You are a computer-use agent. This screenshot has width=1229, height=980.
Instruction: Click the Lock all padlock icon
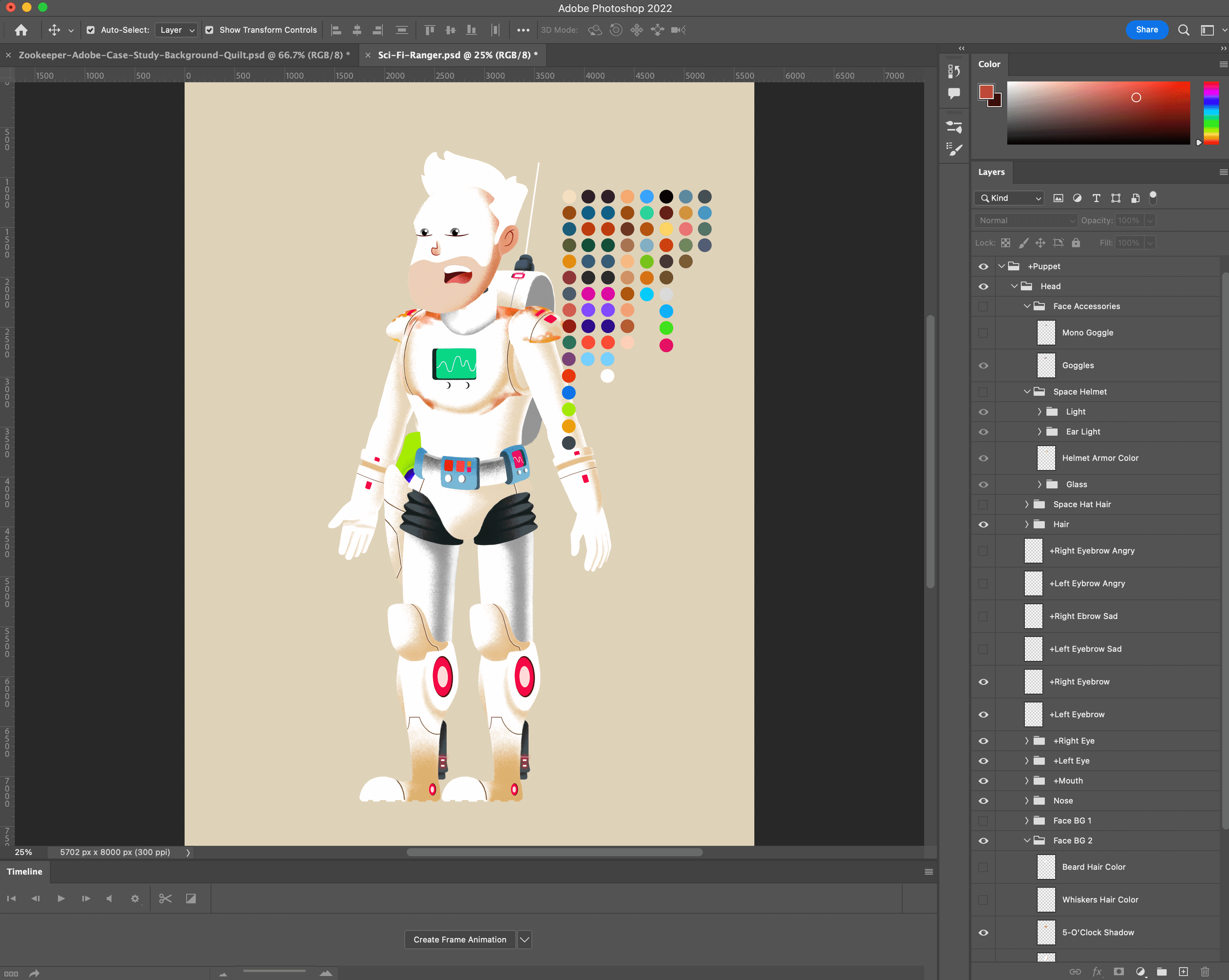pyautogui.click(x=1076, y=243)
